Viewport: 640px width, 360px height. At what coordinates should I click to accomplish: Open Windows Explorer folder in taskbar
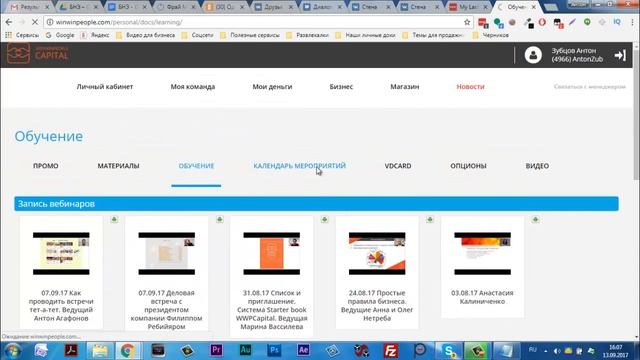(100, 350)
